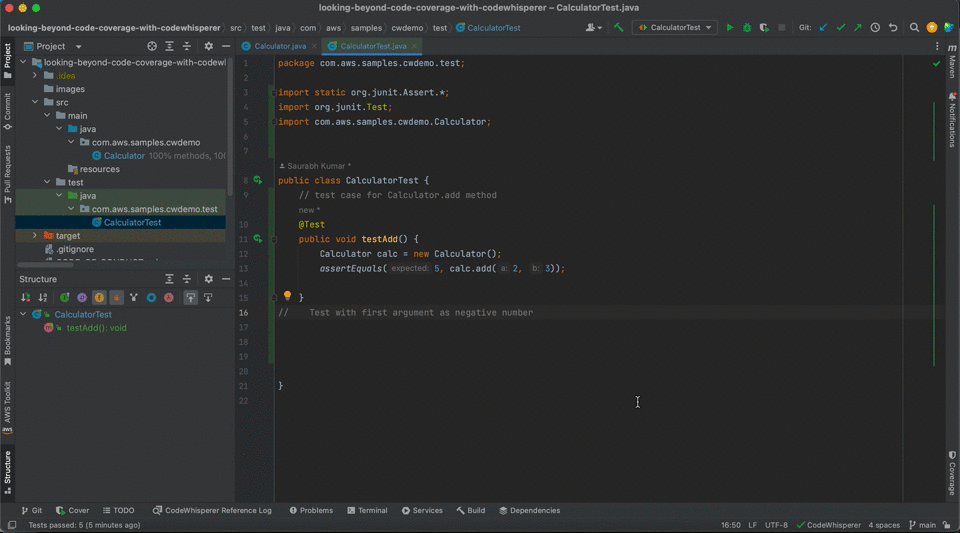Viewport: 960px width, 533px height.
Task: Switch to Calculator.java editor tab
Action: (x=280, y=47)
